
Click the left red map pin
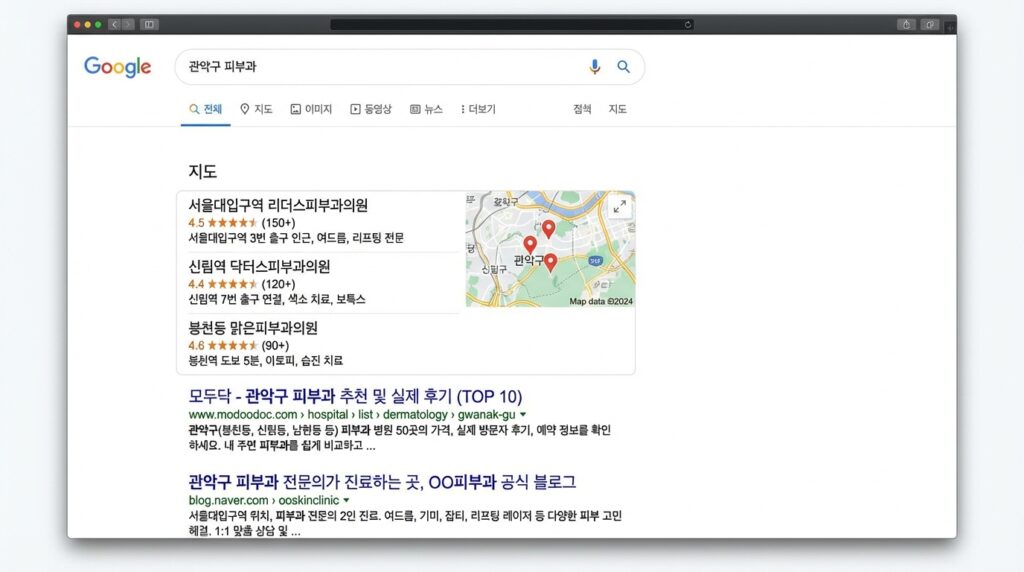coord(530,245)
